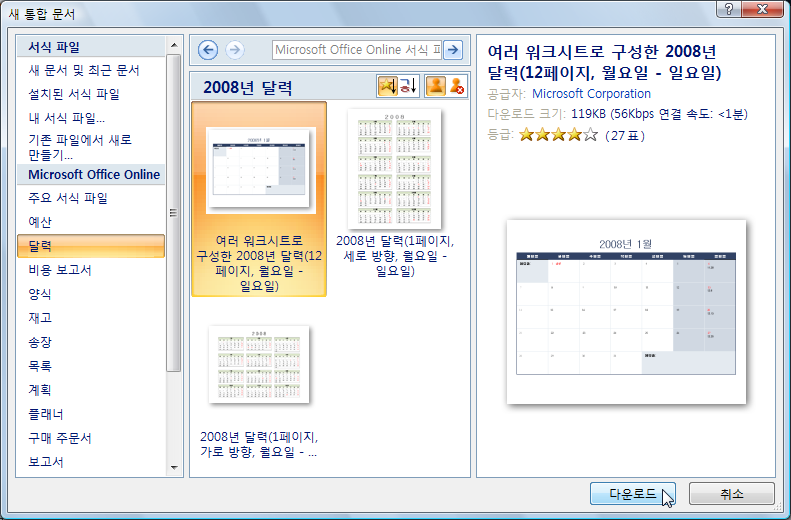Screen dimensions: 791x520
Task: Open the 송장 category
Action: pyautogui.click(x=40, y=342)
